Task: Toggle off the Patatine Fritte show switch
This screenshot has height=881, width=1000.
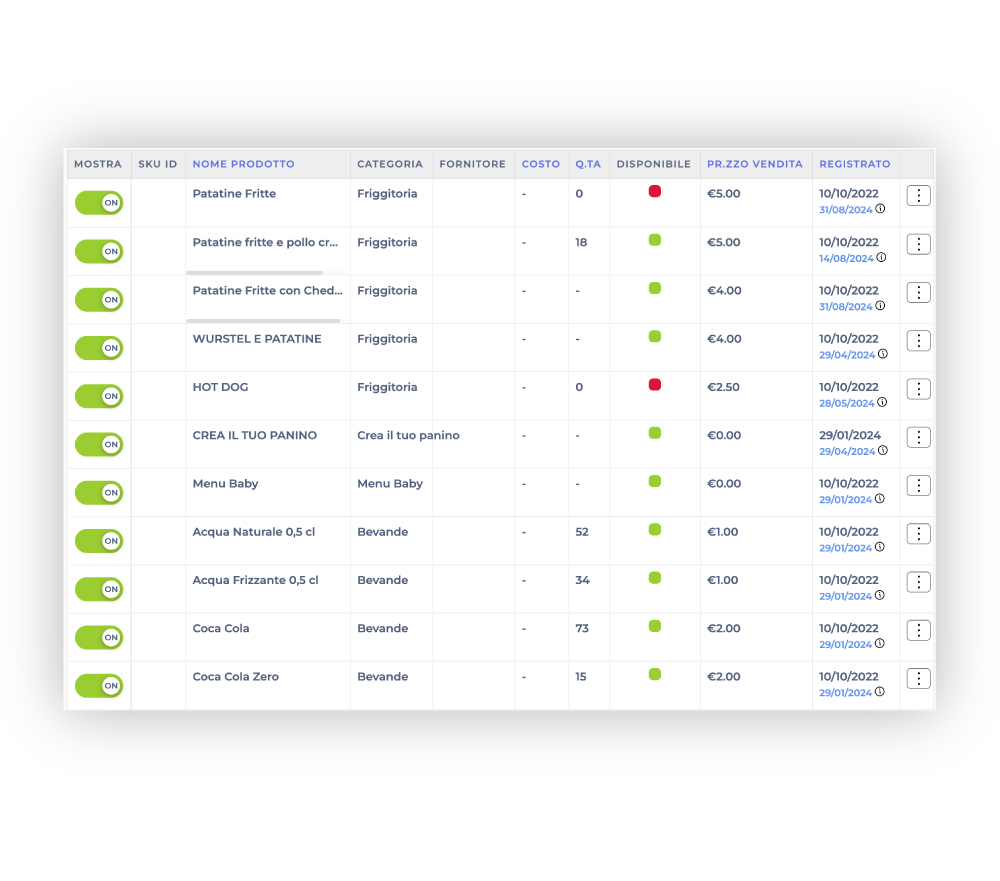Action: tap(99, 203)
